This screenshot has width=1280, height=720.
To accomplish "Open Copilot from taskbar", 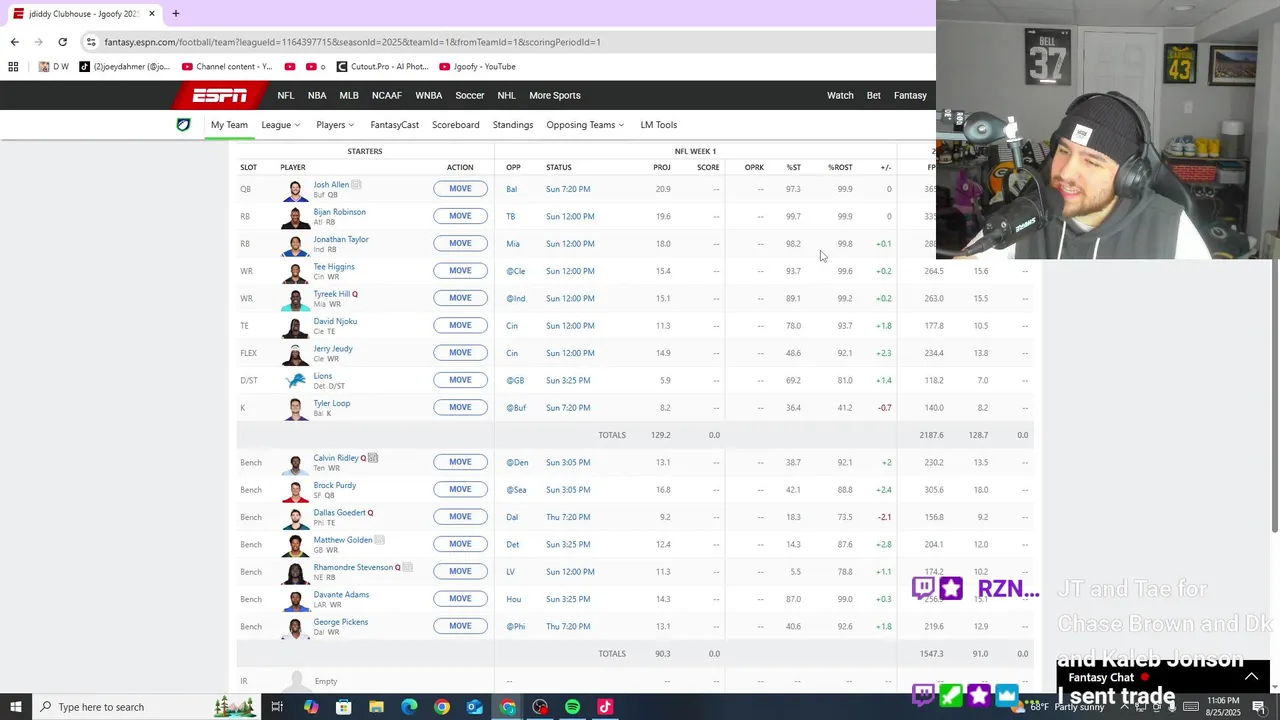I will click(311, 707).
